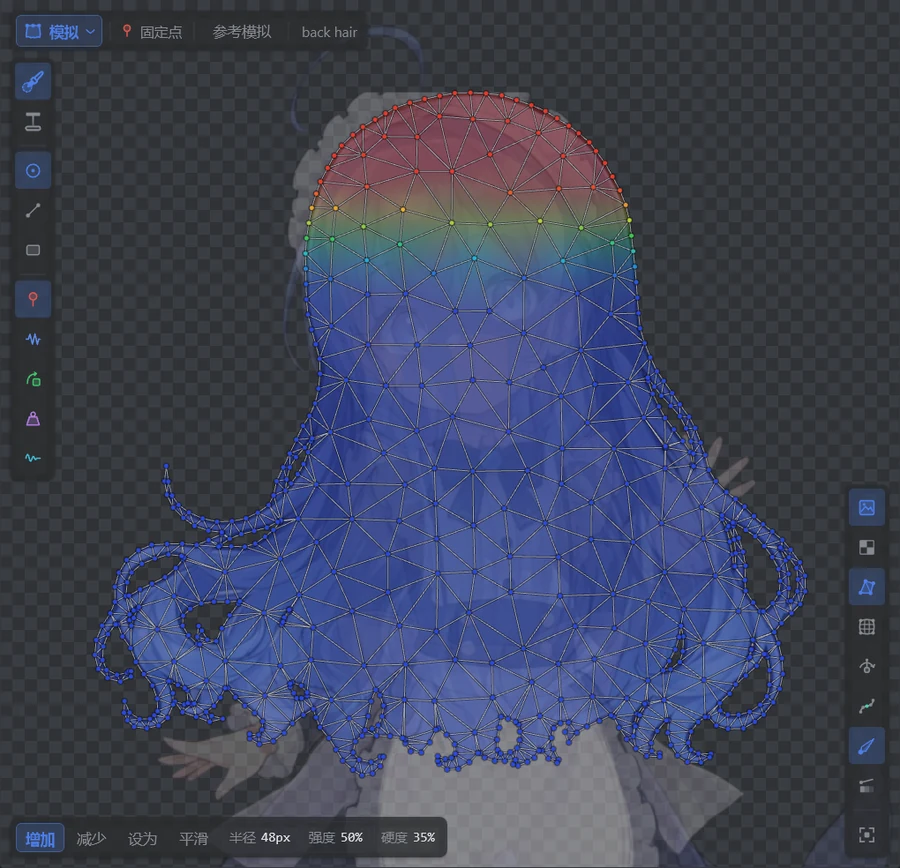Click the simulate icon left of 模拟

click(33, 31)
